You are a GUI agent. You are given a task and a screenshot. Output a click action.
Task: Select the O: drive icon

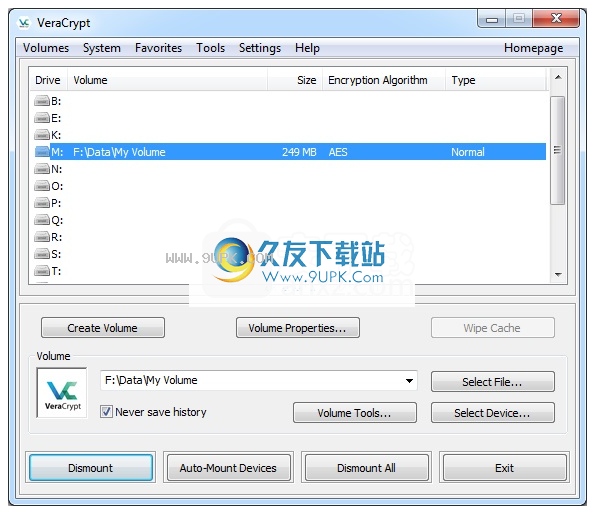point(42,186)
